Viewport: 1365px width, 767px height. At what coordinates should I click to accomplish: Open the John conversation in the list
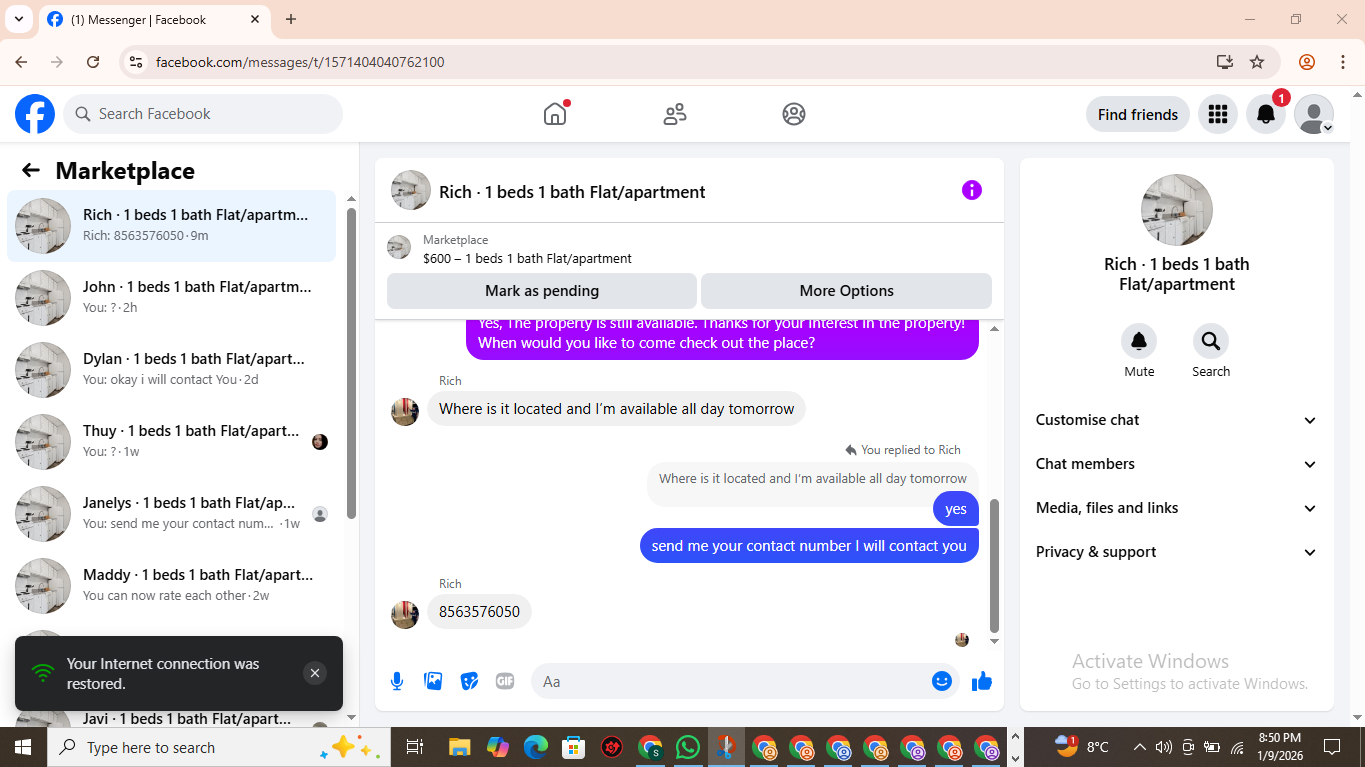click(x=172, y=298)
